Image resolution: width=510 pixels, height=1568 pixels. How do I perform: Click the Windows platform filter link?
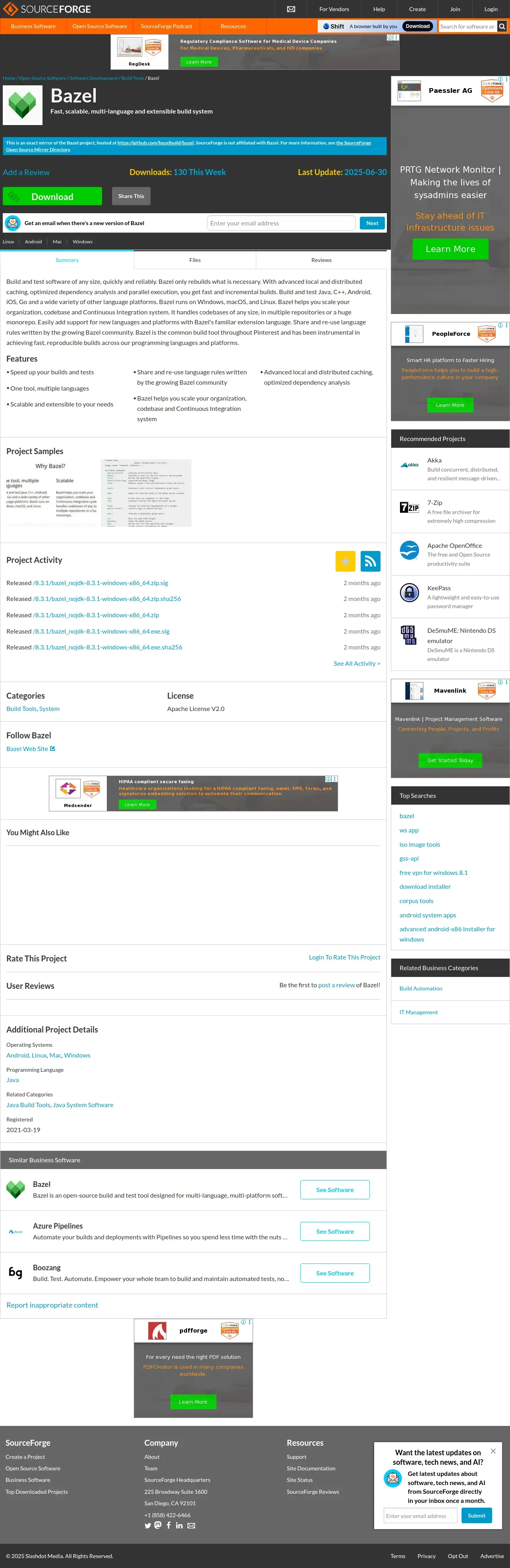[83, 242]
